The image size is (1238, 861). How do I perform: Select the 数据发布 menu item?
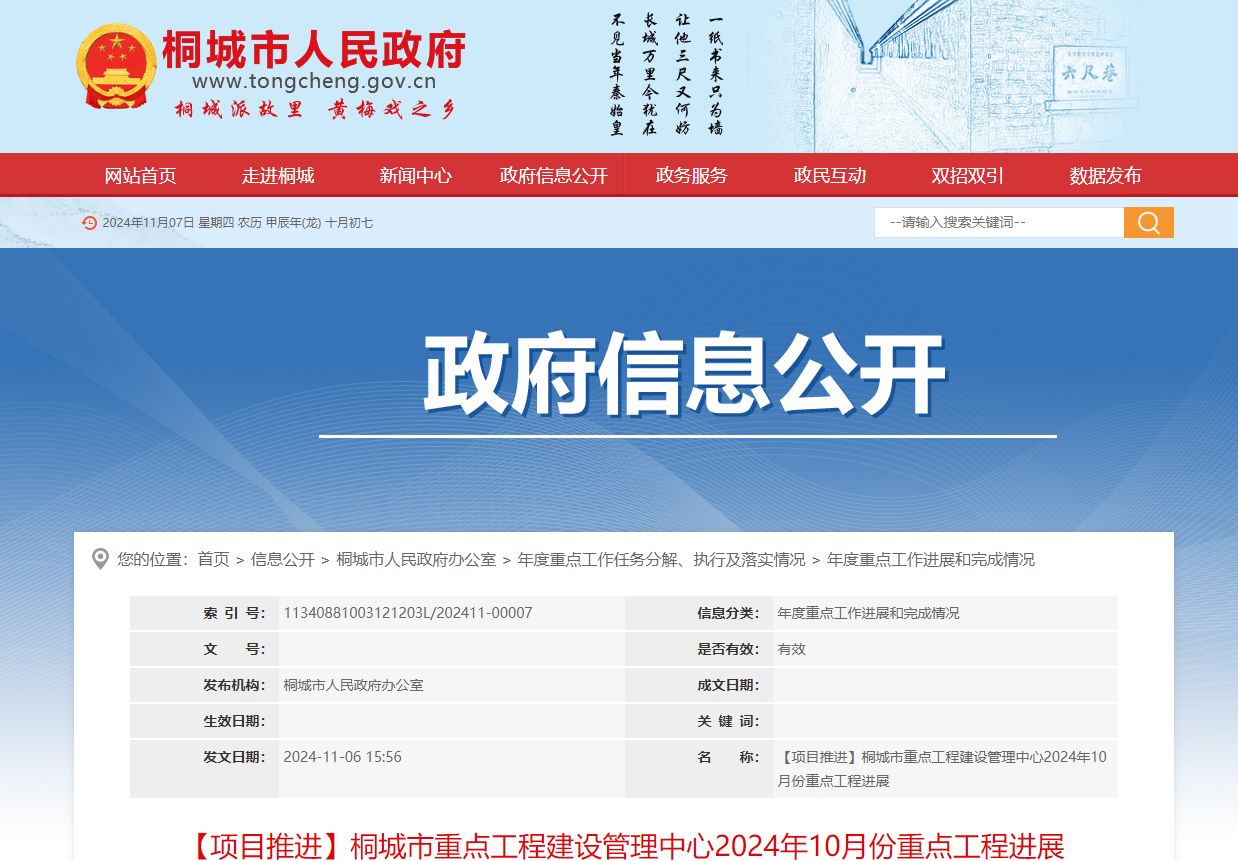1105,176
